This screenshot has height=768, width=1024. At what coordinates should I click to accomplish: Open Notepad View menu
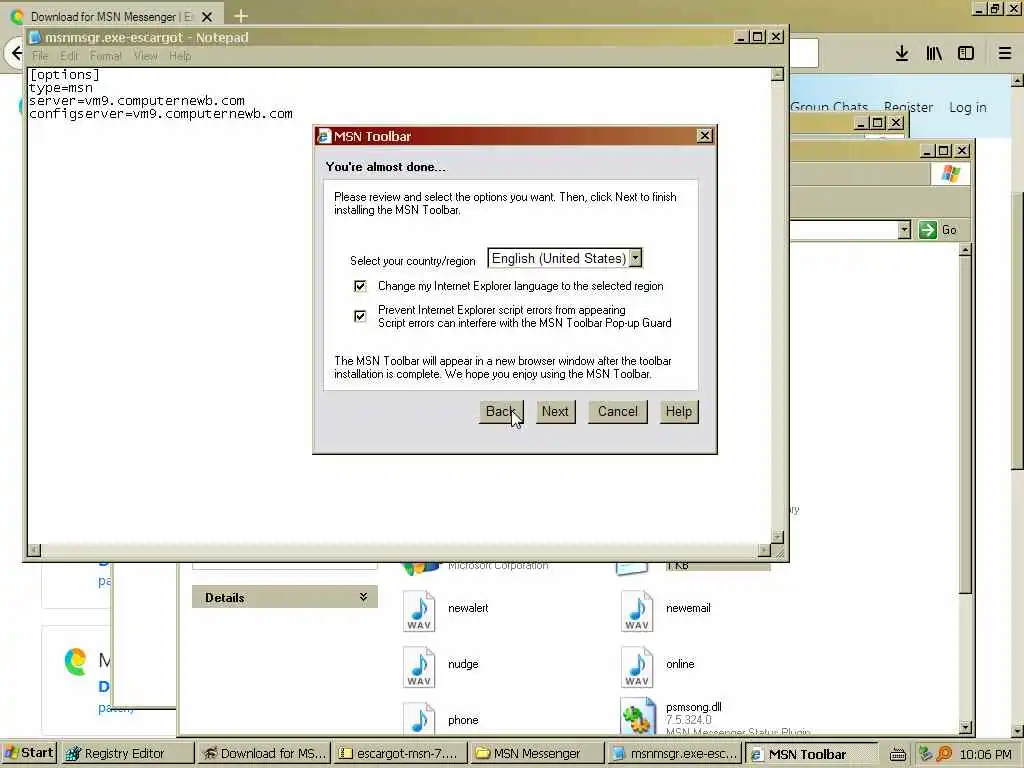tap(146, 56)
